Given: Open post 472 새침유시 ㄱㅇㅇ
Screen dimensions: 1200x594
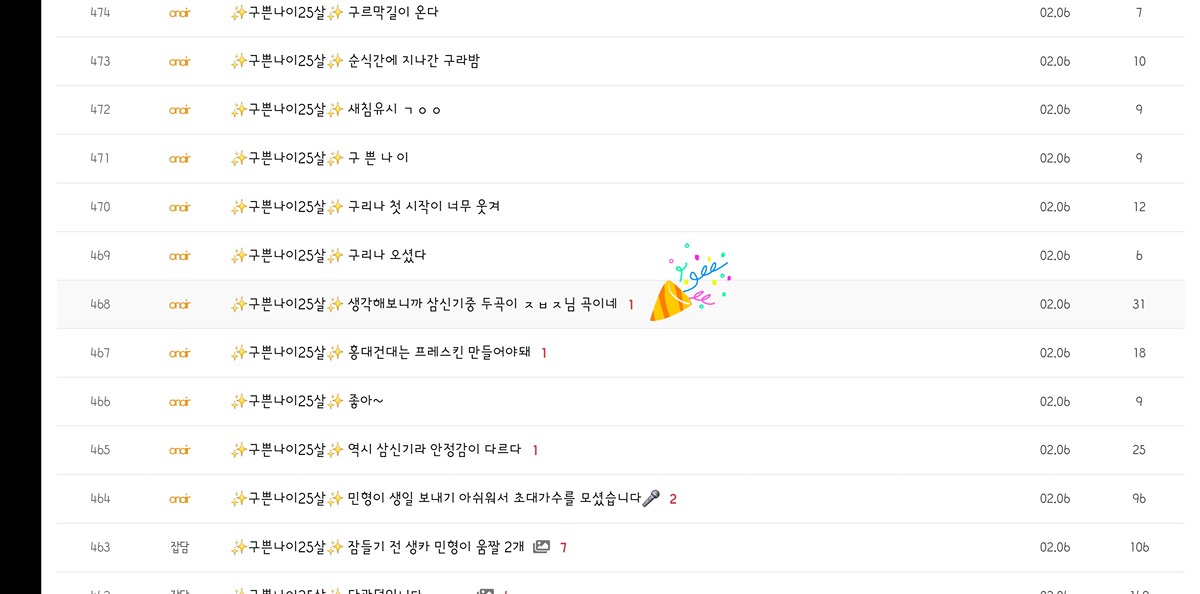Looking at the screenshot, I should pyautogui.click(x=336, y=110).
